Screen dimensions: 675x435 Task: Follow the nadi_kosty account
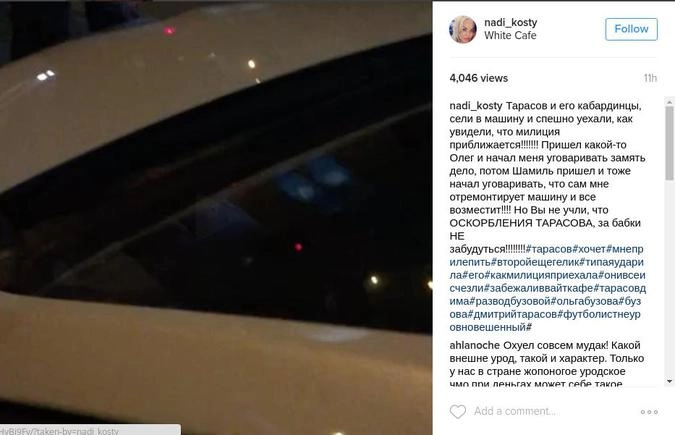[631, 29]
